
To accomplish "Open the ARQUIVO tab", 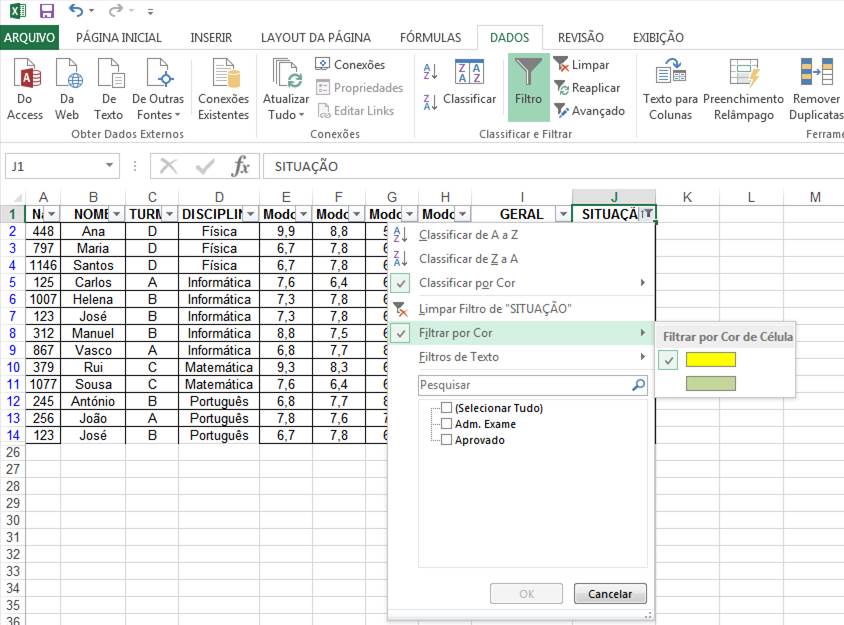I will click(29, 38).
